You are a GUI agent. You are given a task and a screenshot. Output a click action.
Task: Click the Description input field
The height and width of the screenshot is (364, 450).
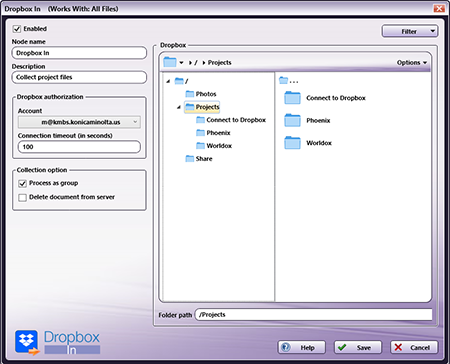coord(79,77)
